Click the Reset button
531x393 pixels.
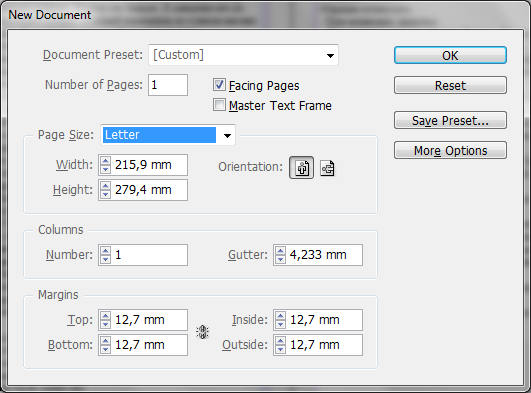pos(450,85)
